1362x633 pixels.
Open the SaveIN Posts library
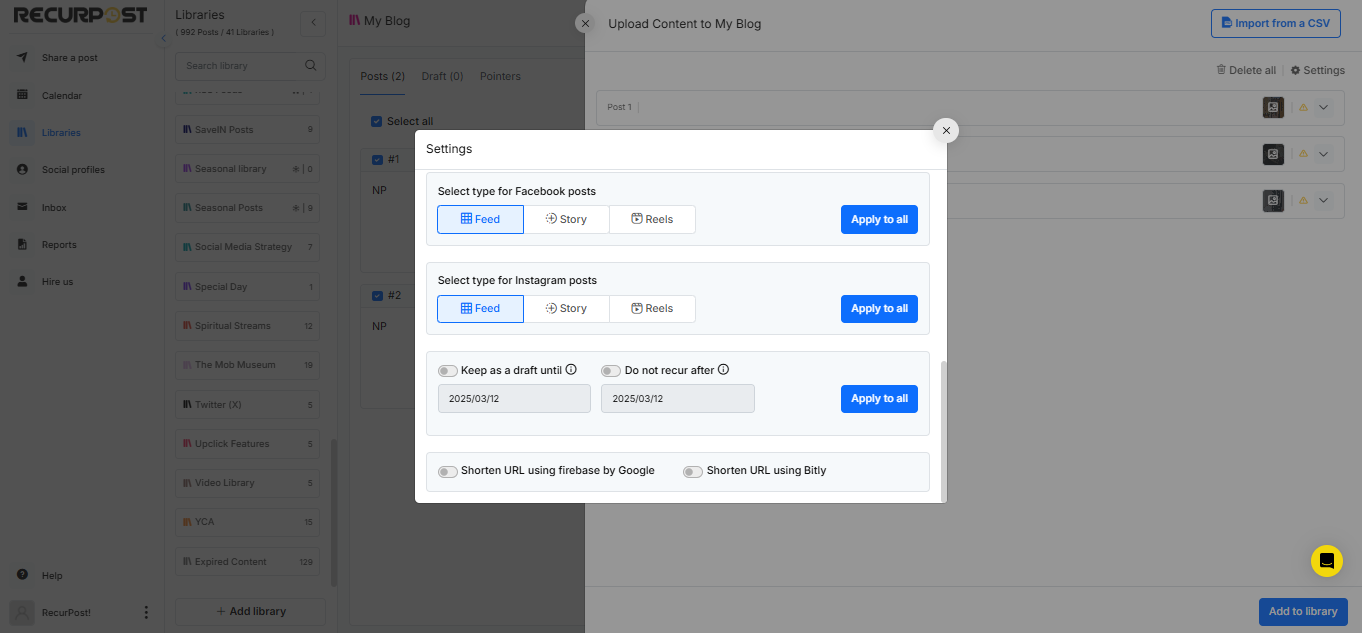247,129
